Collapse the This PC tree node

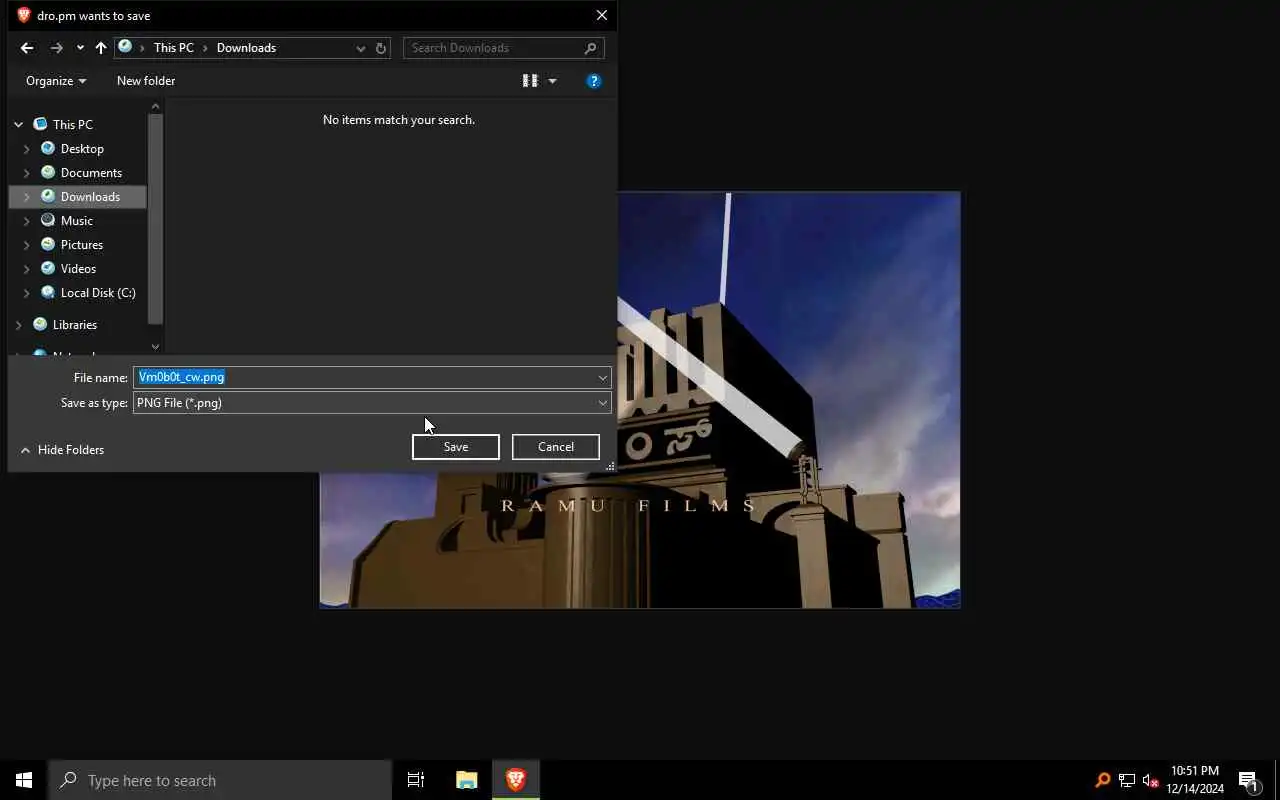[18, 125]
